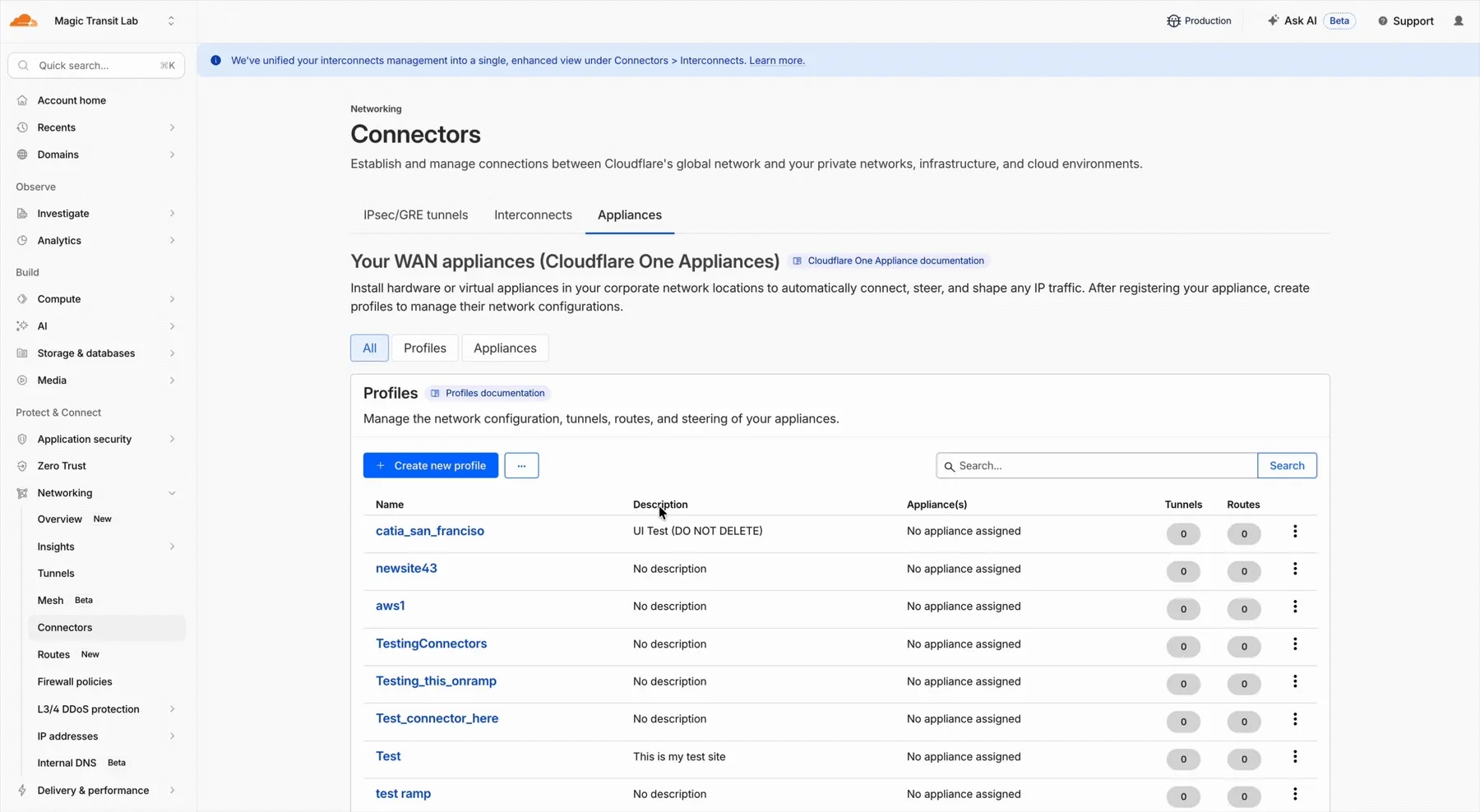
Task: Select the Profiles filter button
Action: tap(425, 348)
